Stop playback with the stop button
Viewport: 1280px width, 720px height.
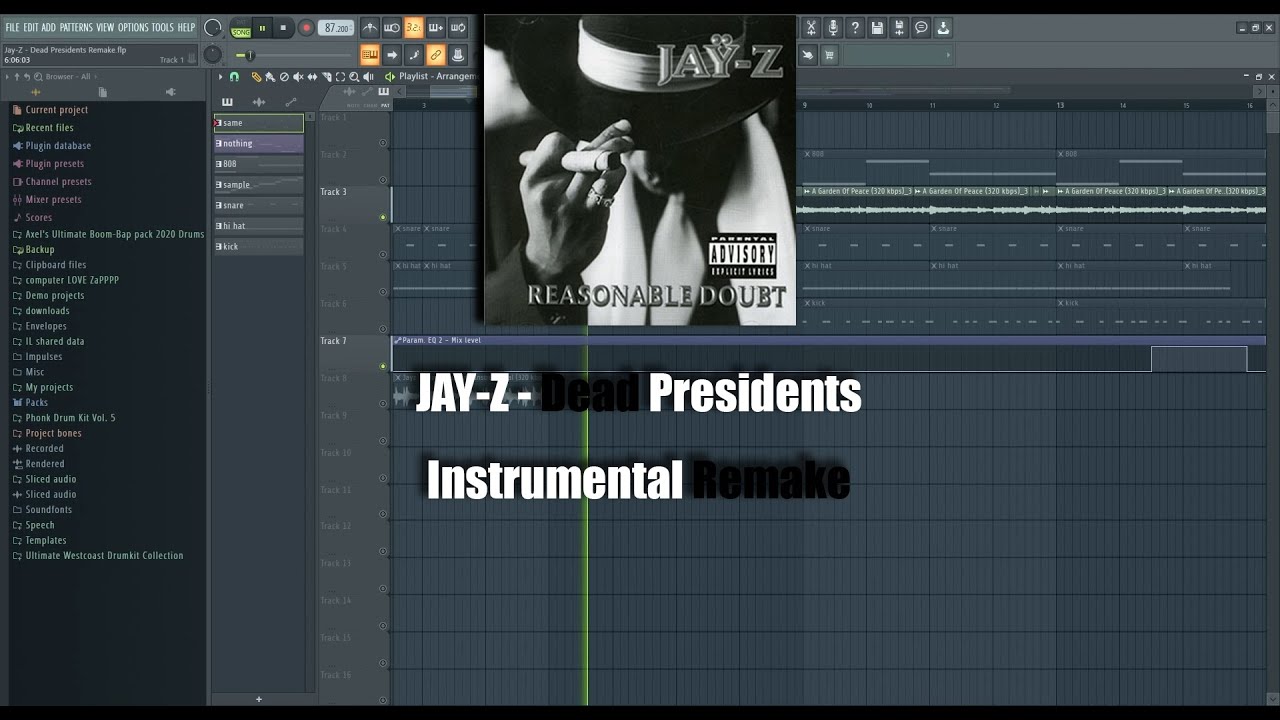(283, 28)
